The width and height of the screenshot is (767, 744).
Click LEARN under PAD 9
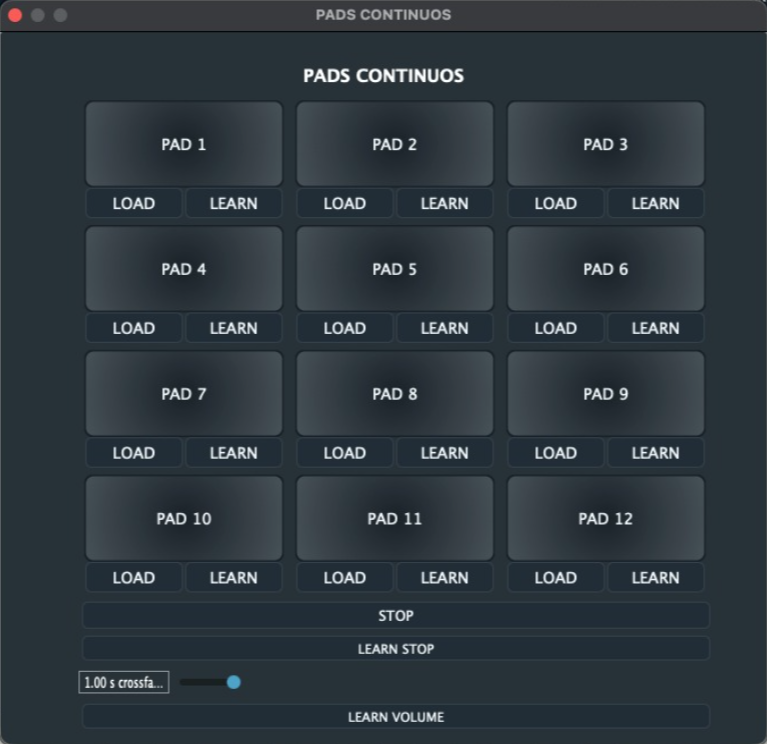point(655,452)
